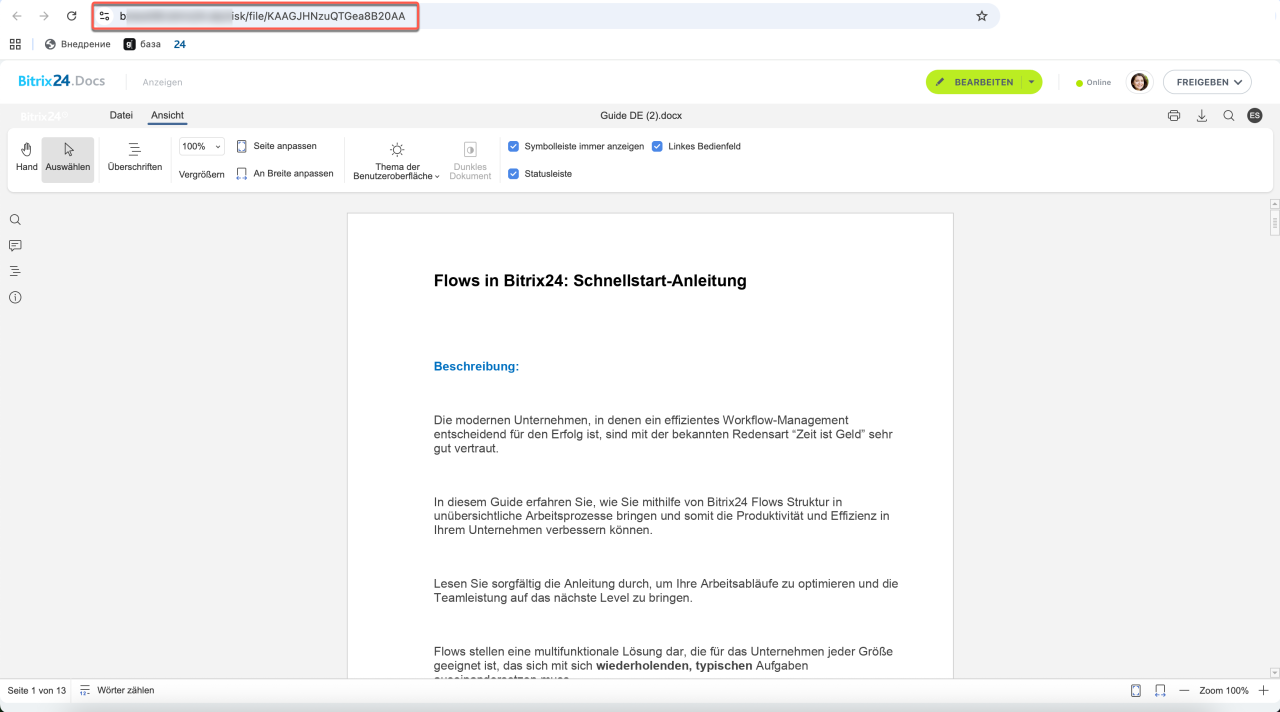
Task: Click the print icon in header
Action: pyautogui.click(x=1174, y=116)
